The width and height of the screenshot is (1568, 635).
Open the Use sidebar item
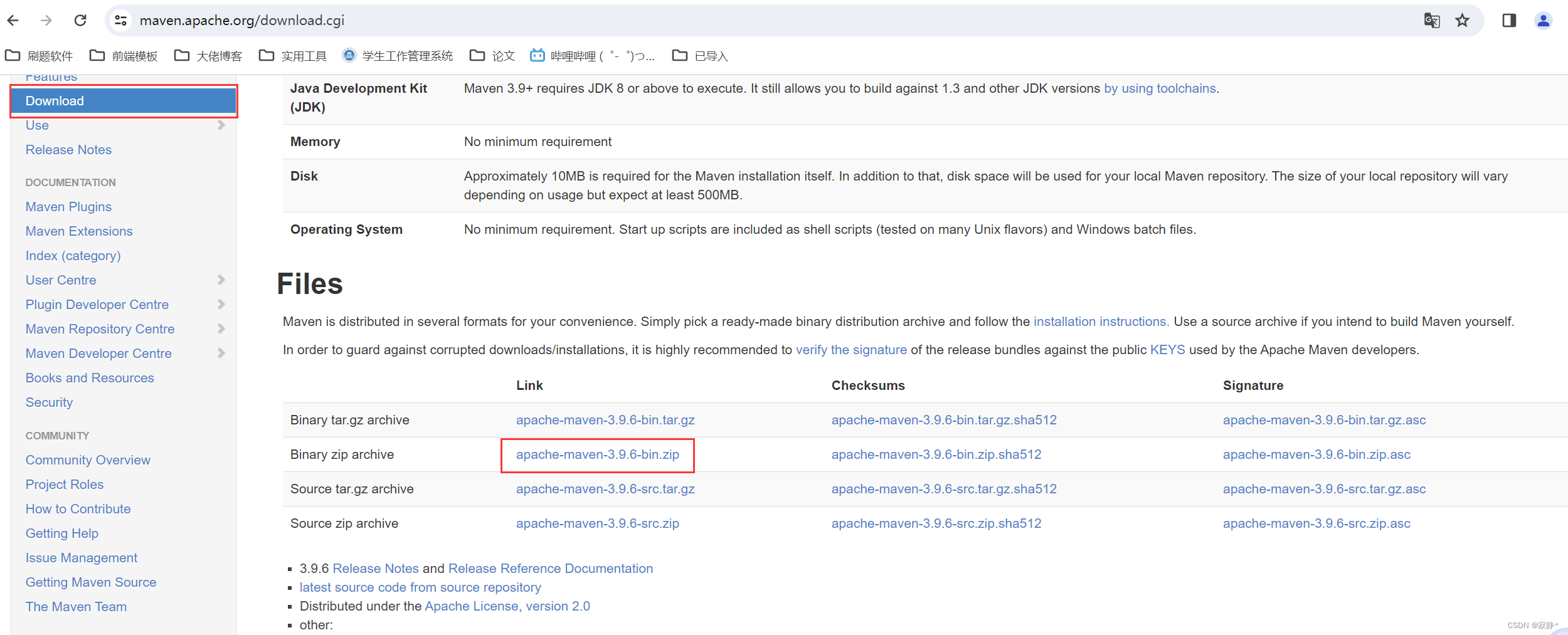pos(37,125)
